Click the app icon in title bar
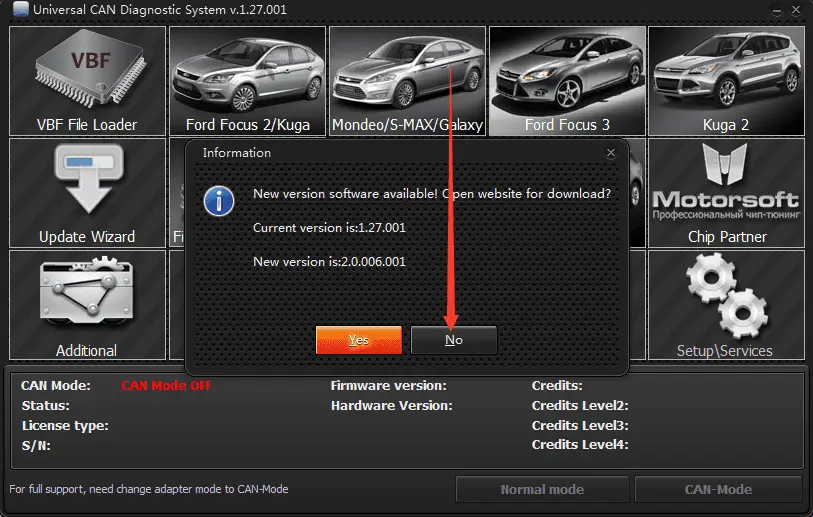 (x=20, y=10)
